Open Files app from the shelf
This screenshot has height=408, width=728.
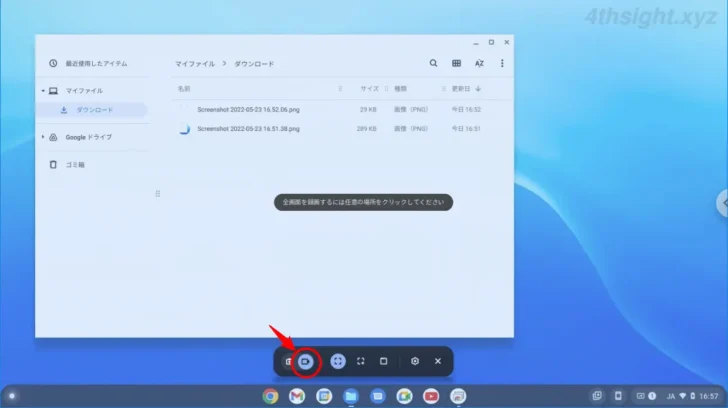[351, 396]
